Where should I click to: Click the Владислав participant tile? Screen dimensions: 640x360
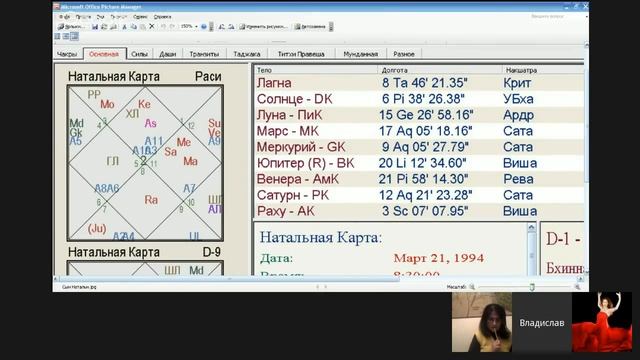542,322
